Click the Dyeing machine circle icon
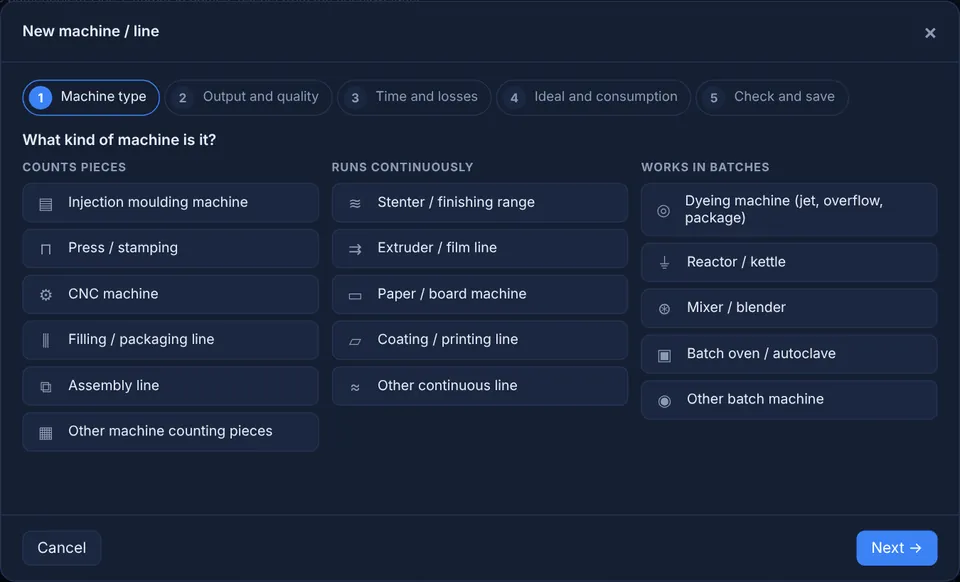Viewport: 960px width, 582px height. (663, 211)
